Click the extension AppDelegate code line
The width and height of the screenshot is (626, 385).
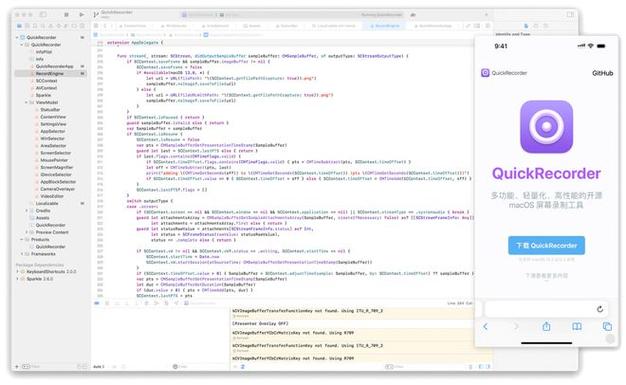[x=135, y=42]
